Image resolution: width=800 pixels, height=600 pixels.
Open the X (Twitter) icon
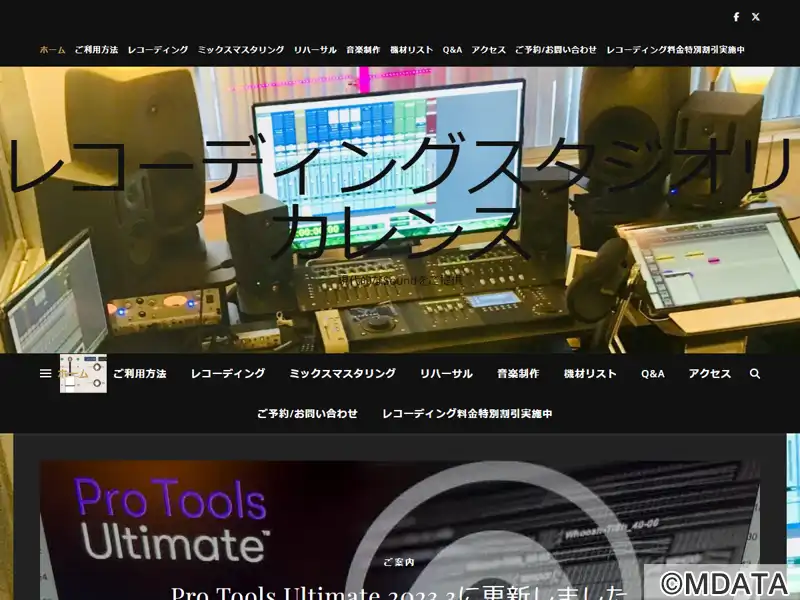pyautogui.click(x=756, y=17)
